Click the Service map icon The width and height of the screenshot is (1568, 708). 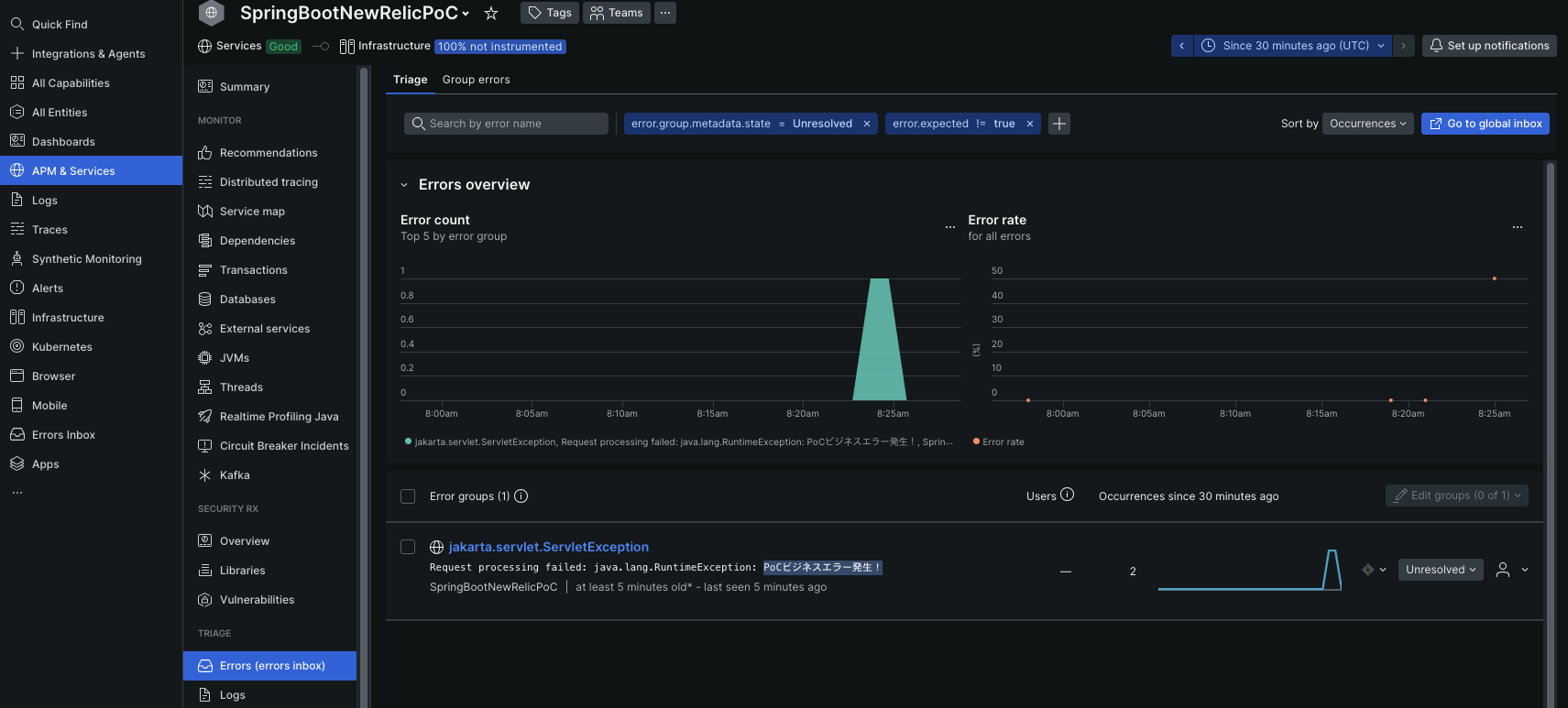click(205, 211)
